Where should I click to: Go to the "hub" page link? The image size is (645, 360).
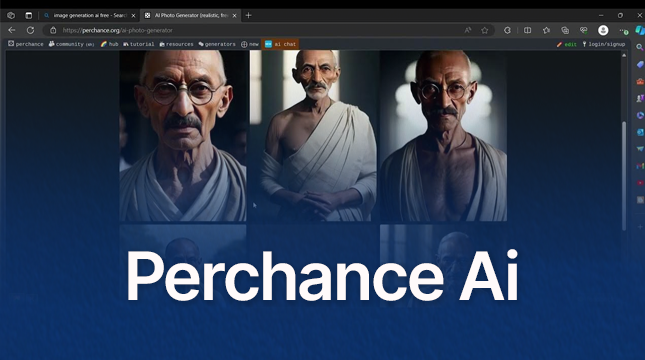[x=109, y=44]
